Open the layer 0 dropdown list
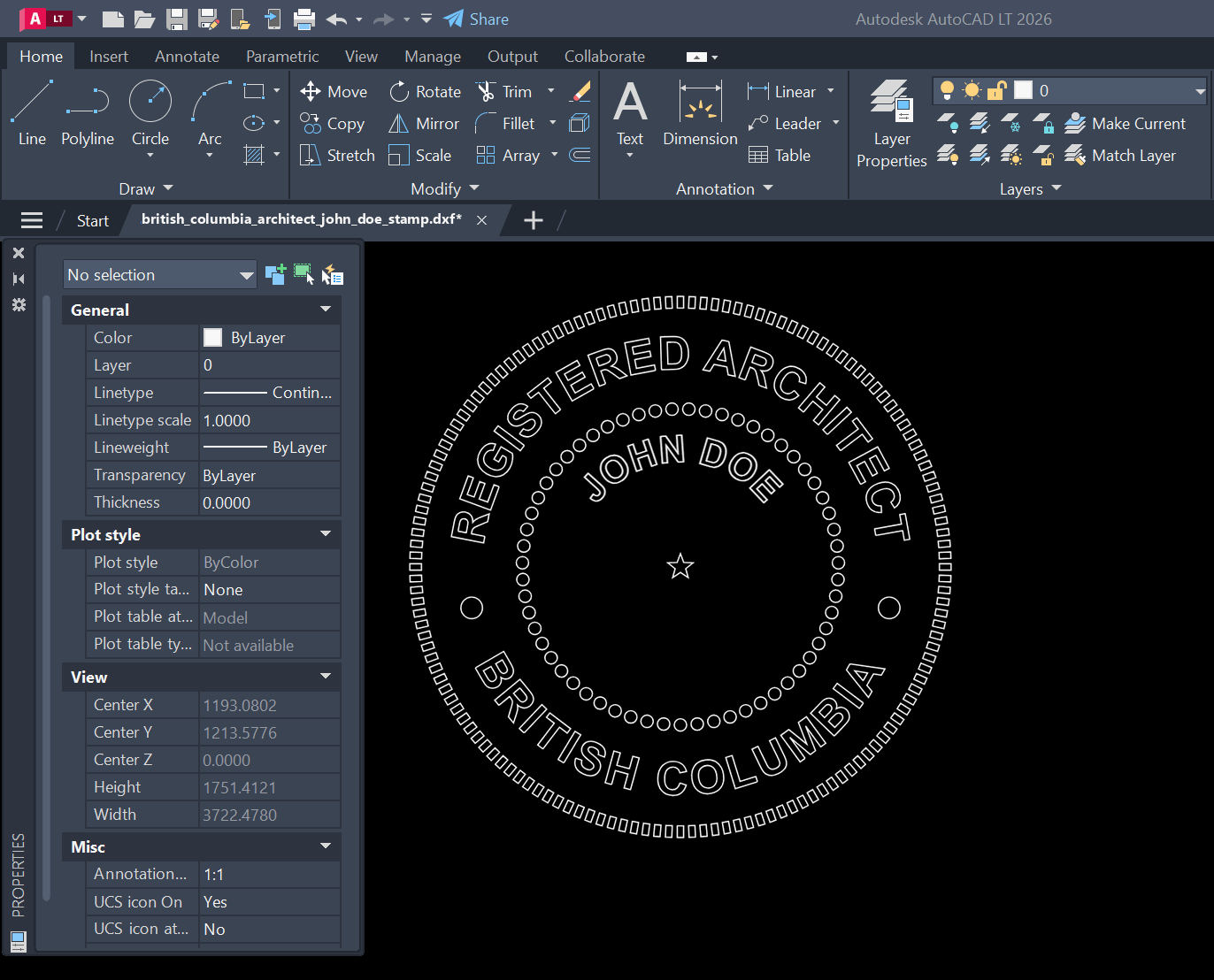 point(1200,91)
